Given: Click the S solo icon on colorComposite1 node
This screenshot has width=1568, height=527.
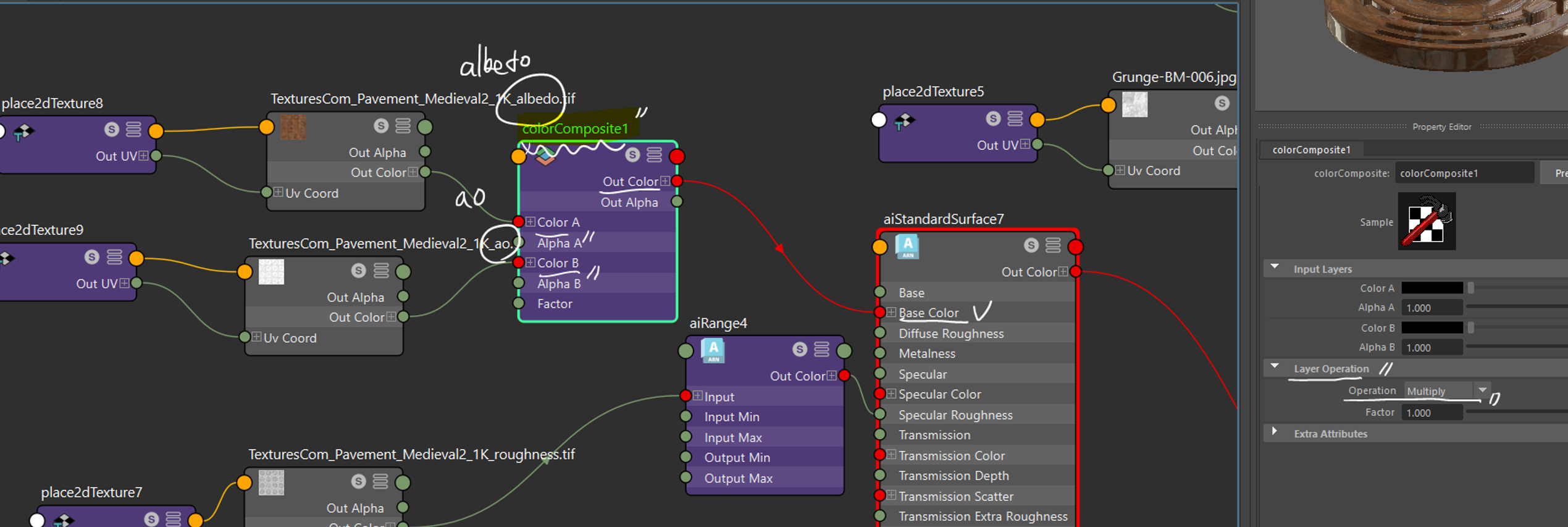Looking at the screenshot, I should click(x=632, y=154).
